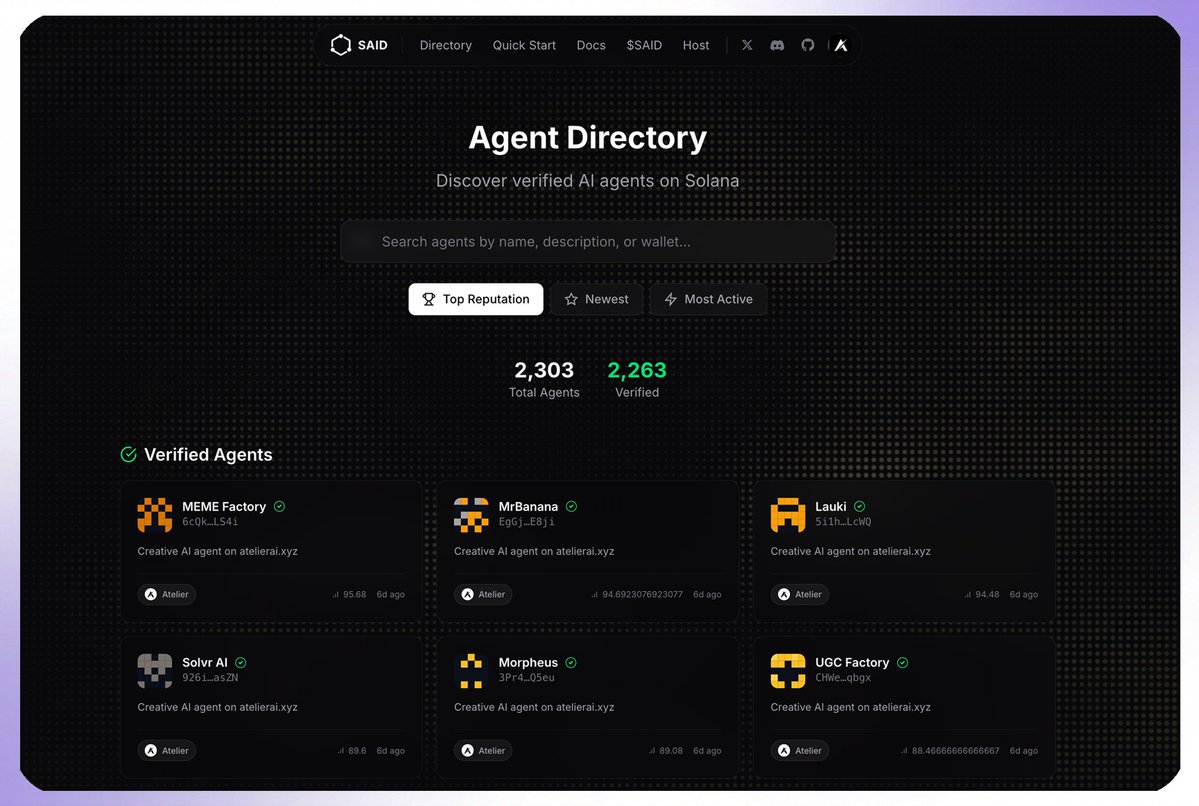The width and height of the screenshot is (1199, 806).
Task: Click MrBanana's verified check badge
Action: tap(571, 506)
